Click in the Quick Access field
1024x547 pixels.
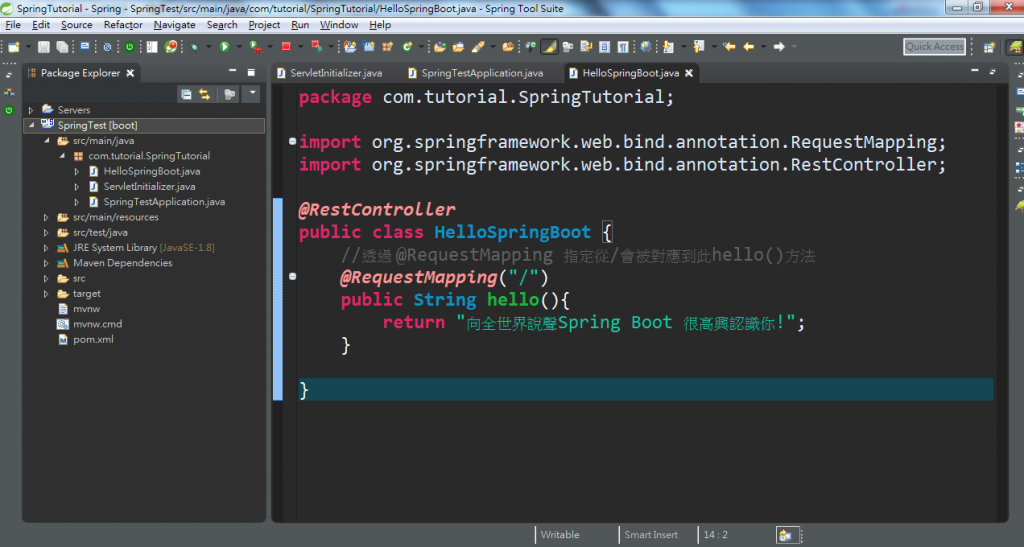pyautogui.click(x=935, y=46)
